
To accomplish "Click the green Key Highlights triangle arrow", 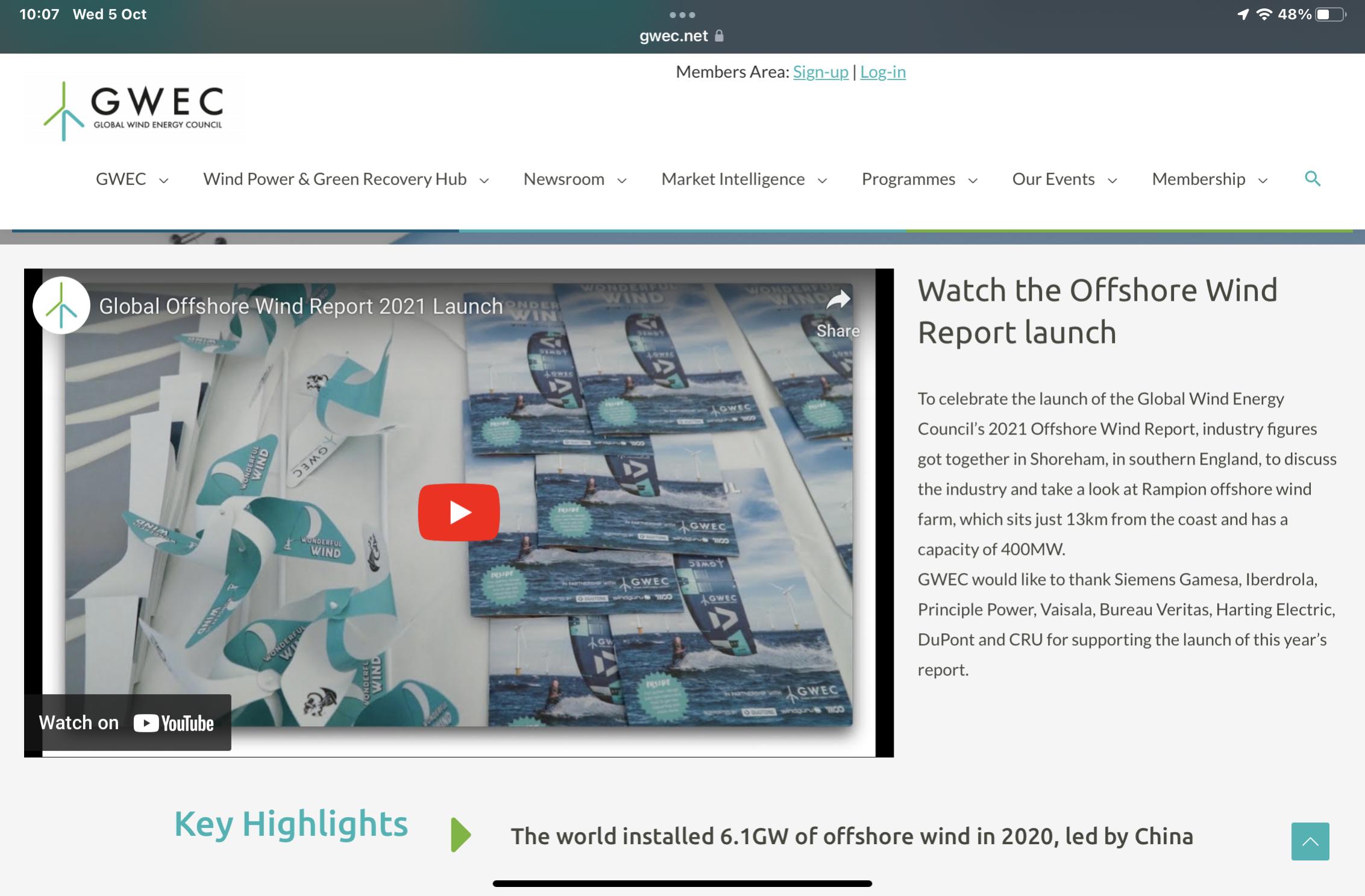I will pos(461,835).
